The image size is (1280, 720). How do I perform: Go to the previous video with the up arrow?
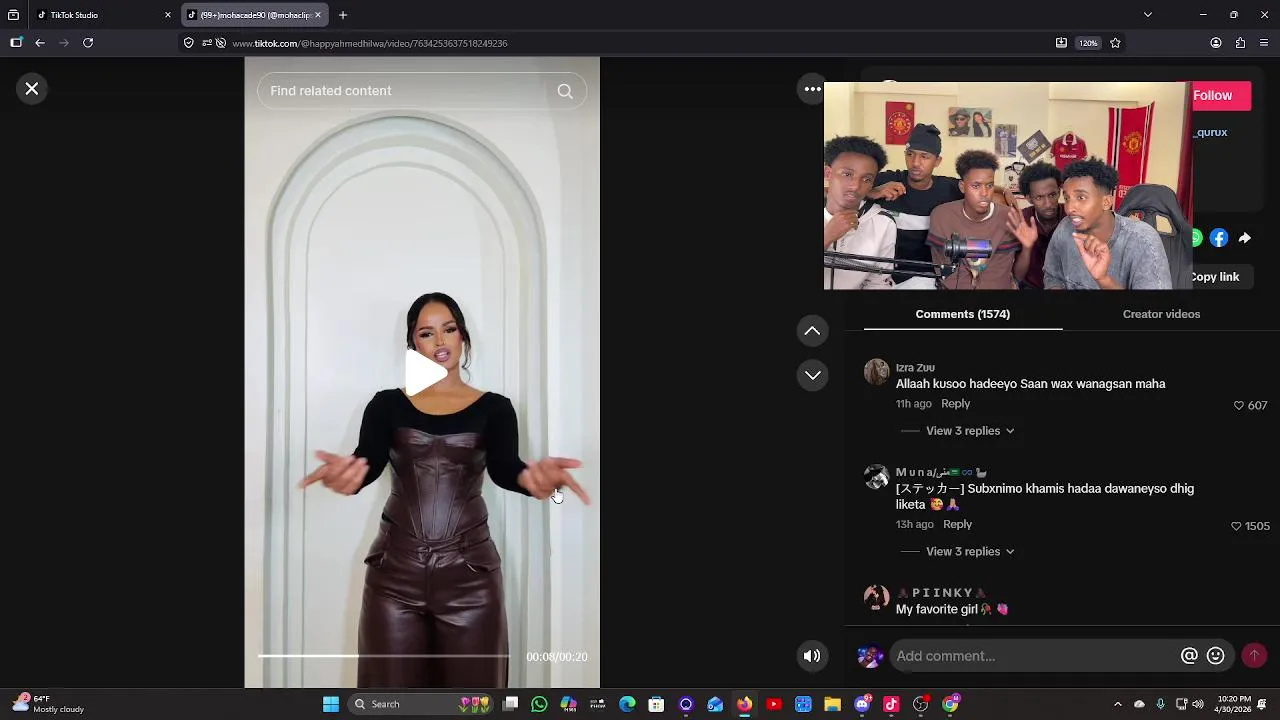[x=812, y=331]
